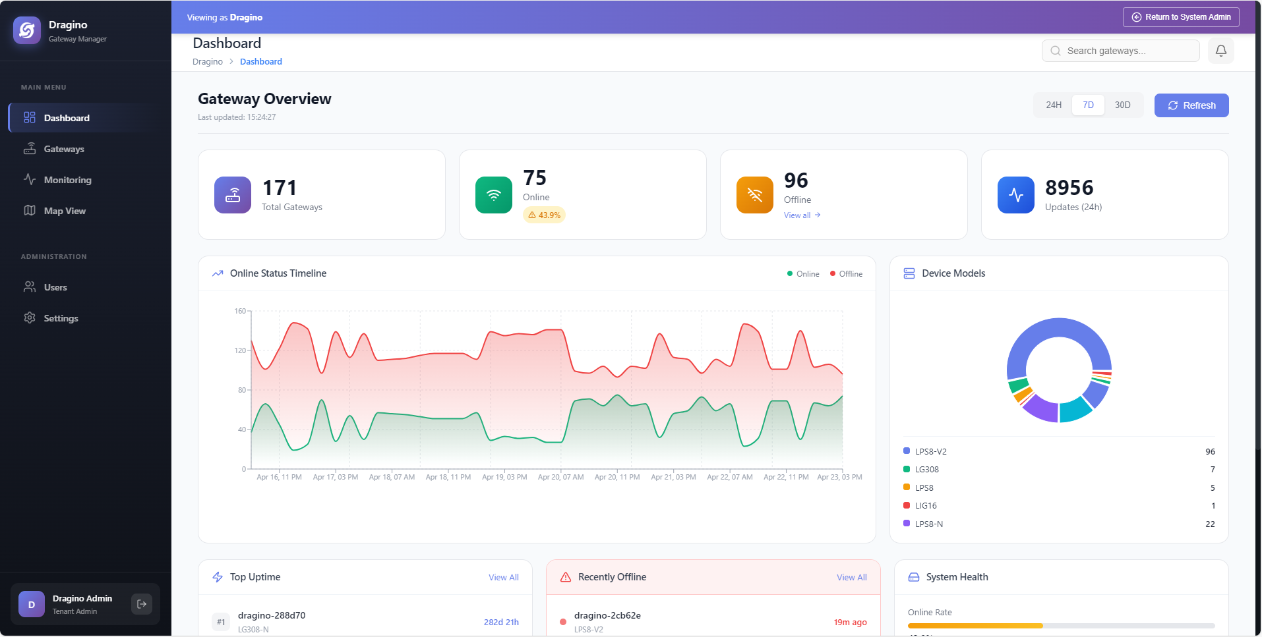Open Settings under Administration
Image resolution: width=1262 pixels, height=637 pixels.
(85, 318)
